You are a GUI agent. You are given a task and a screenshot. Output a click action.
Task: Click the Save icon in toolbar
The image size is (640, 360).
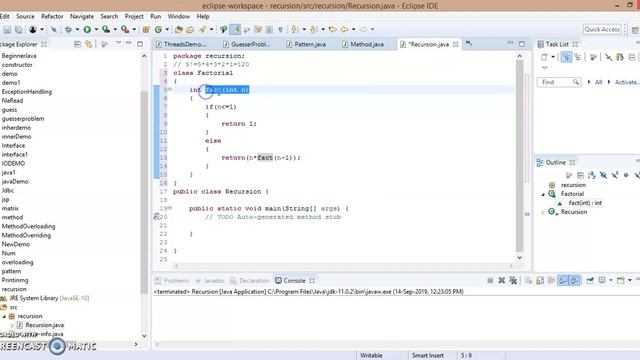[x=7, y=29]
